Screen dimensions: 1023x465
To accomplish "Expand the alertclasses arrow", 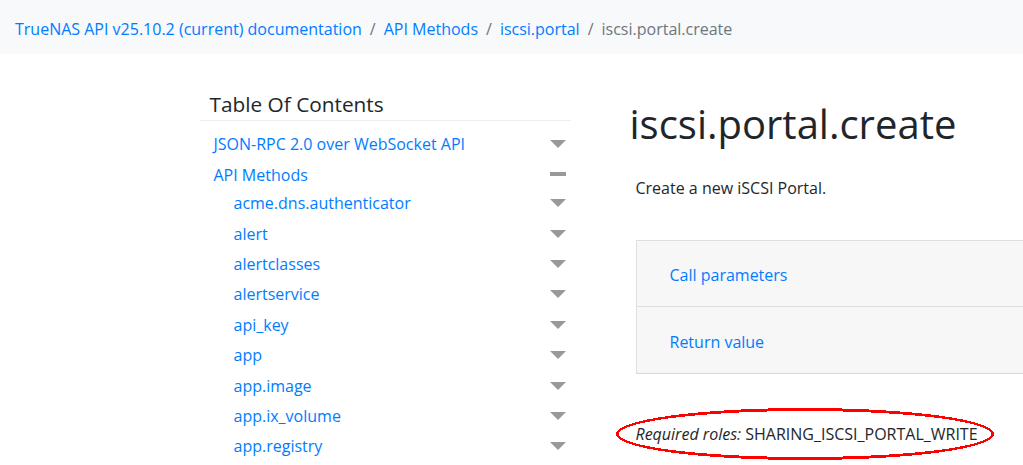I will [x=558, y=265].
